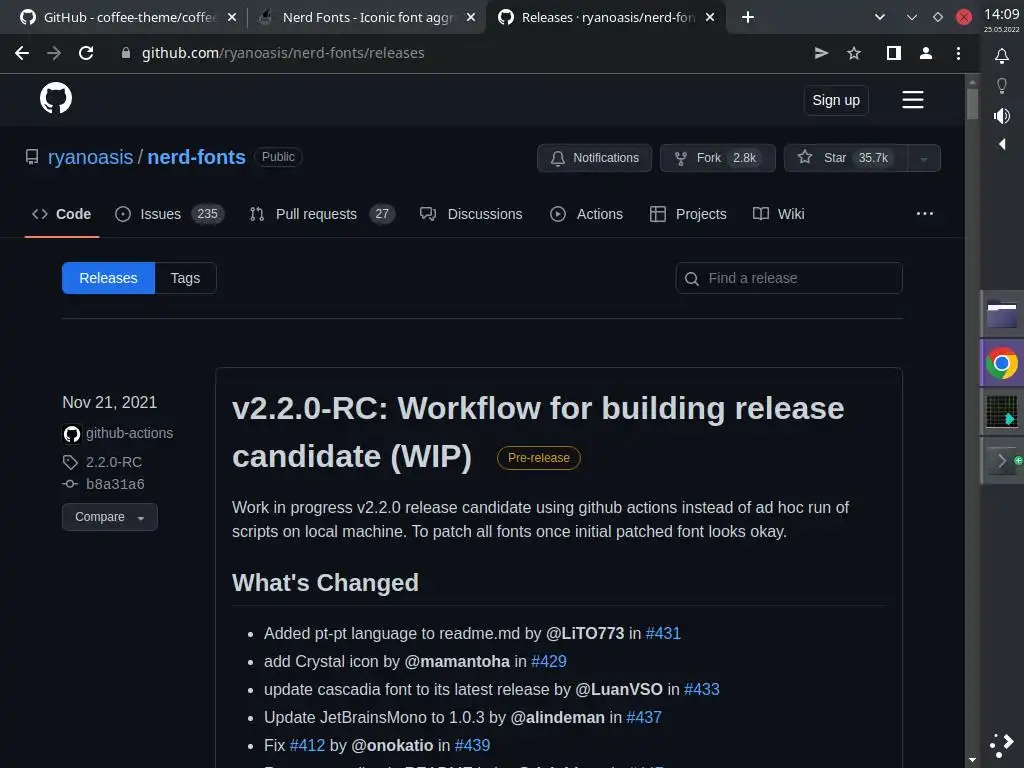Open a new browser tab
This screenshot has height=768, width=1024.
[x=748, y=17]
